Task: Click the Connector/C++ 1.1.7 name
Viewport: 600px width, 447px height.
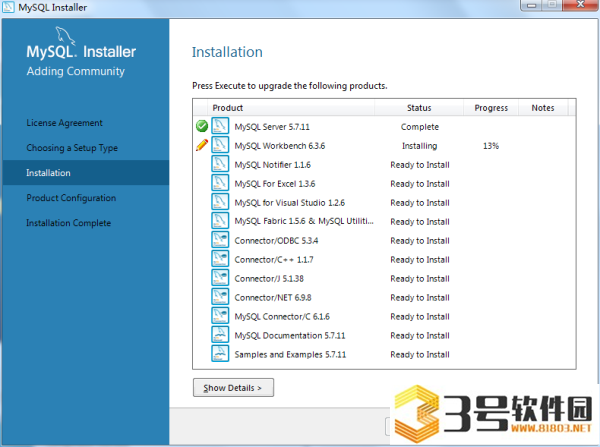Action: click(x=274, y=259)
